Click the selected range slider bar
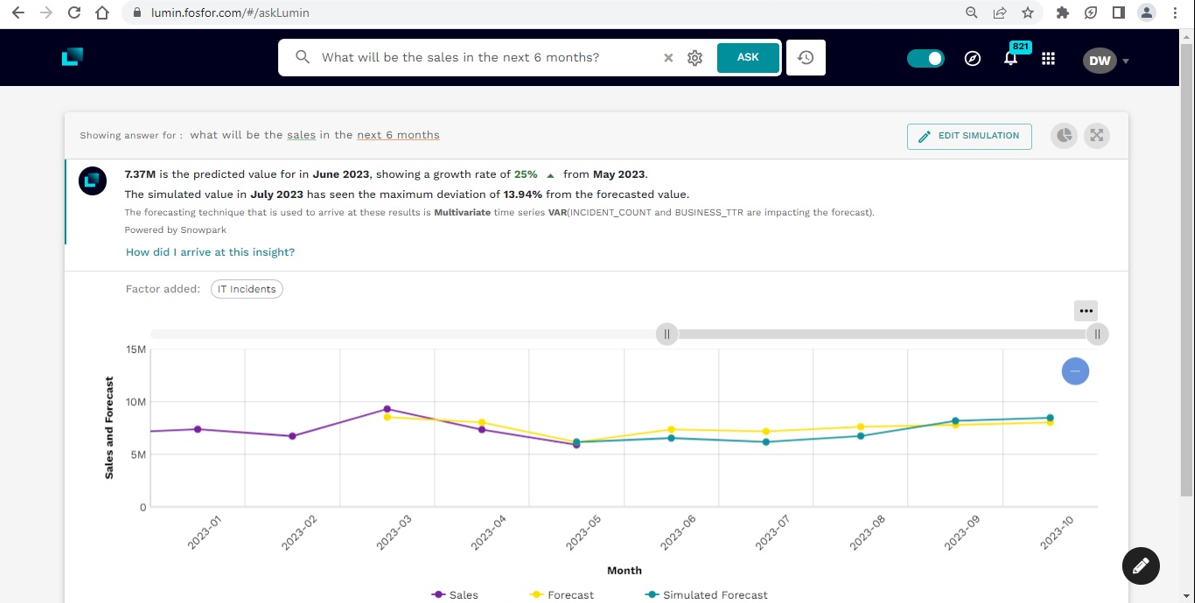 (883, 334)
